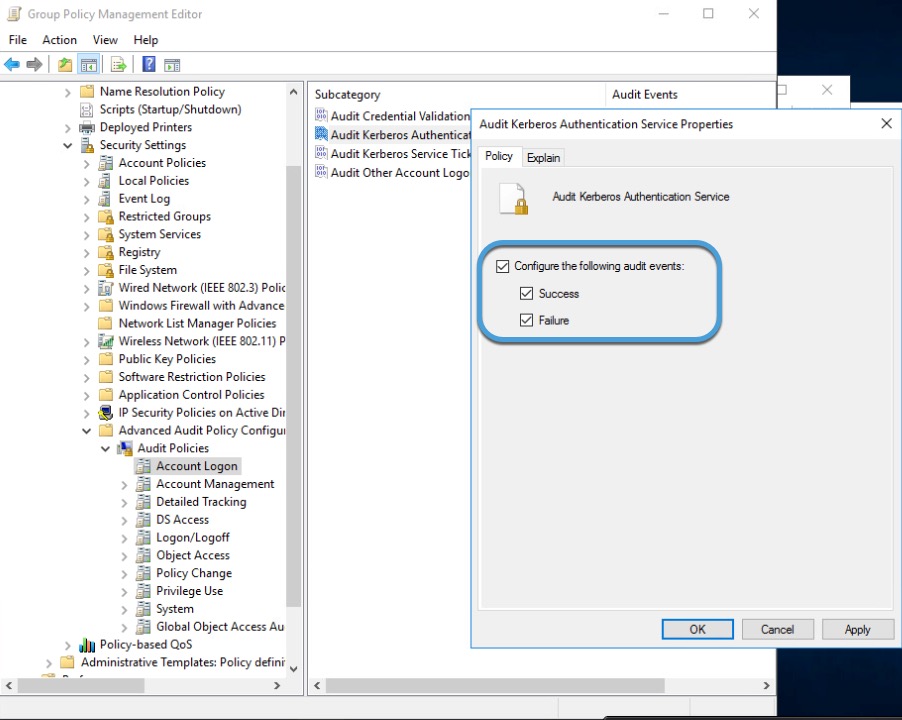Click the Audit Other Account Logon Events icon

point(321,172)
